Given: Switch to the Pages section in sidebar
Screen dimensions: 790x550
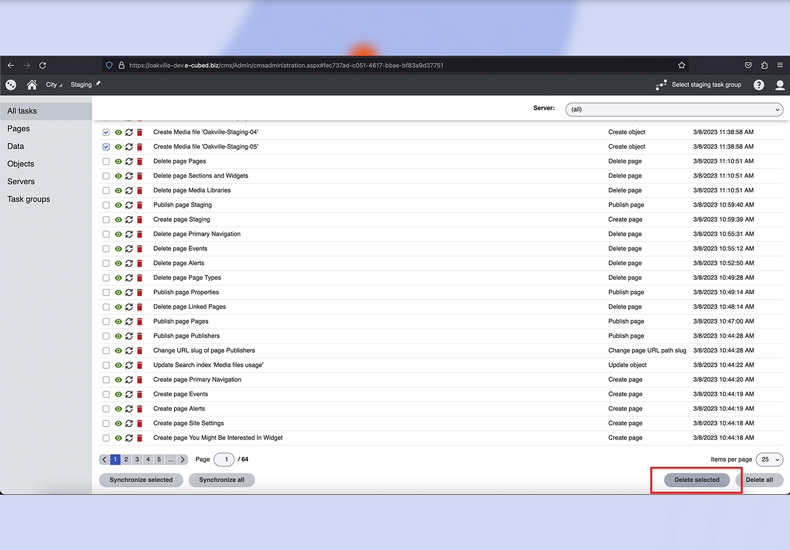Looking at the screenshot, I should 19,129.
